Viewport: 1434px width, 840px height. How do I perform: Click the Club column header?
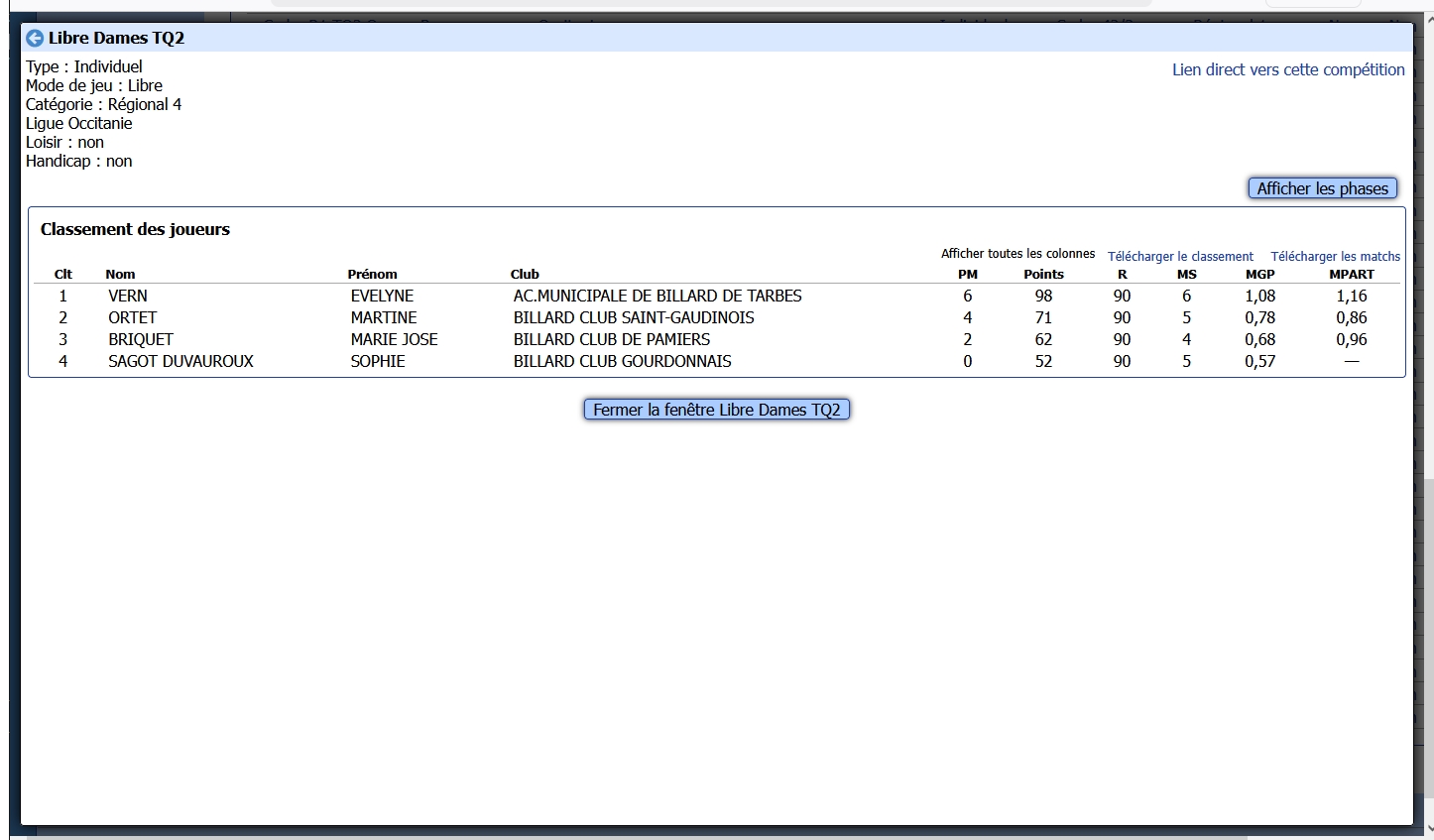[x=525, y=275]
